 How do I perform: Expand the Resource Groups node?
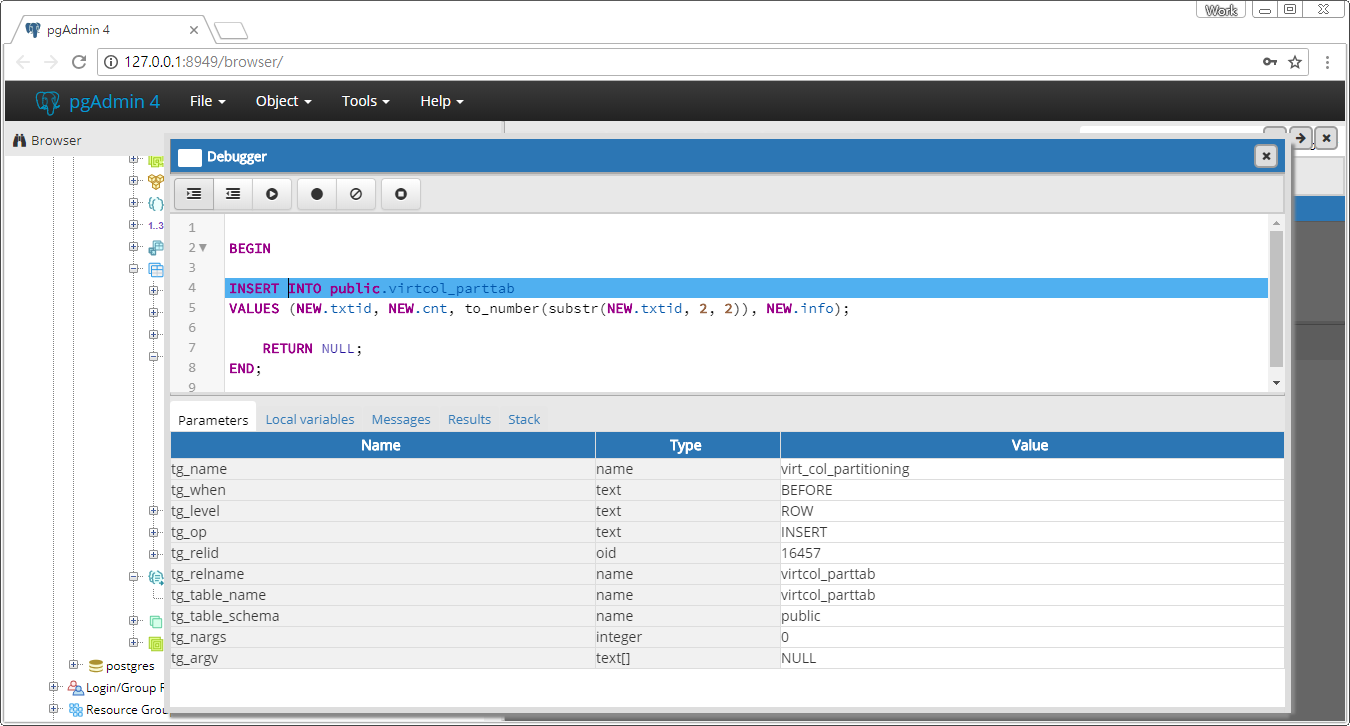54,709
